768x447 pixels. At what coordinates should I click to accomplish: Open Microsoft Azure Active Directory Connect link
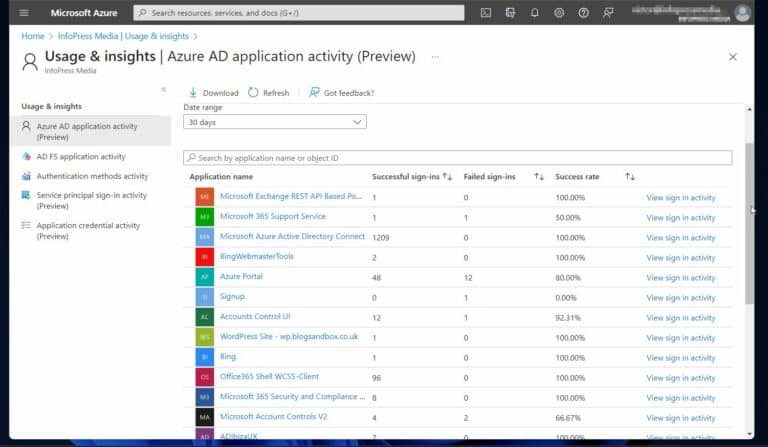click(x=292, y=236)
